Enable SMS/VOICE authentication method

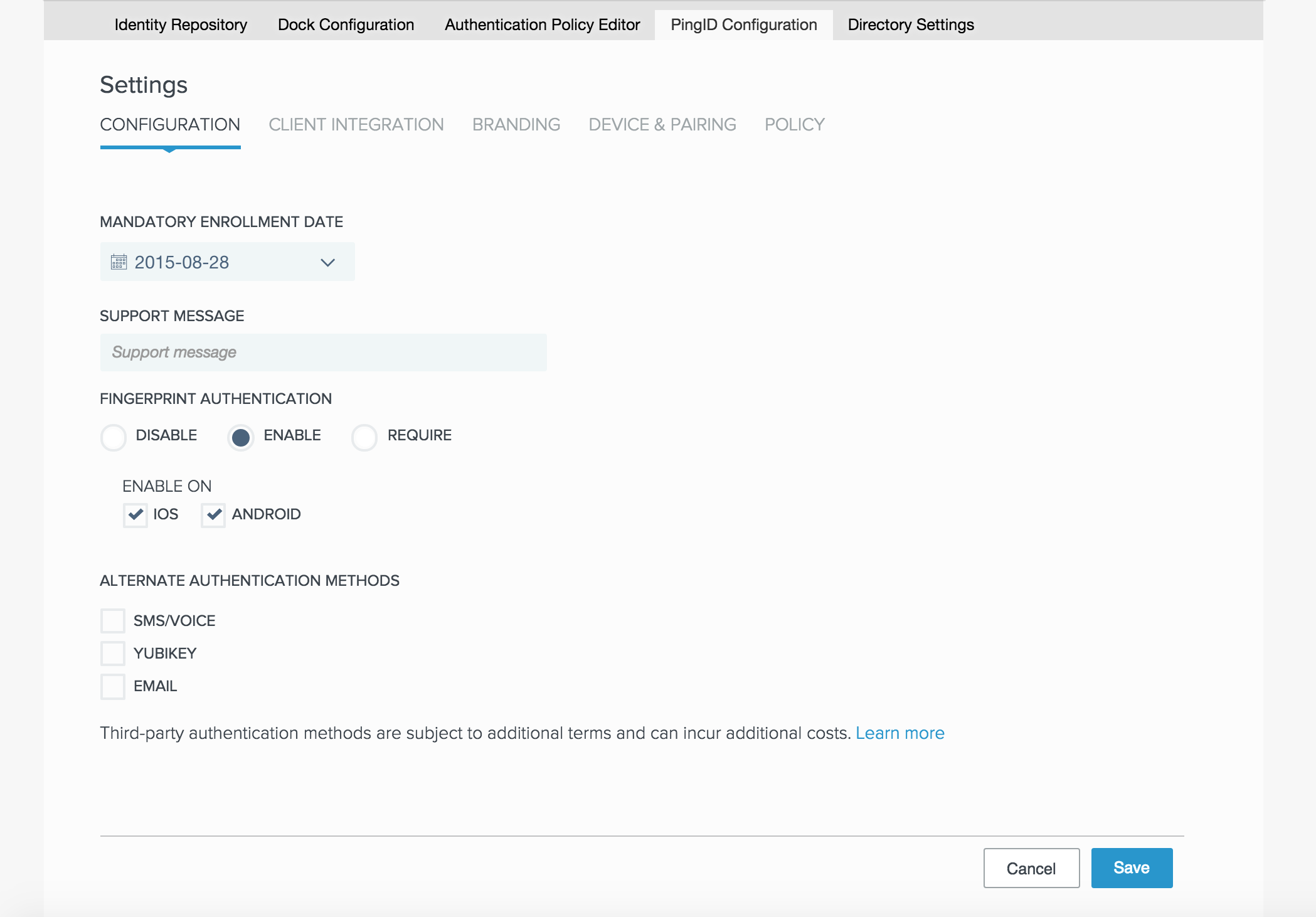tap(113, 621)
